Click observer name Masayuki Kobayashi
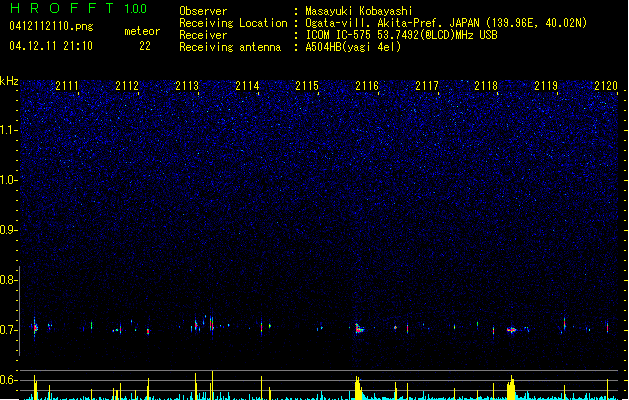 coord(359,11)
